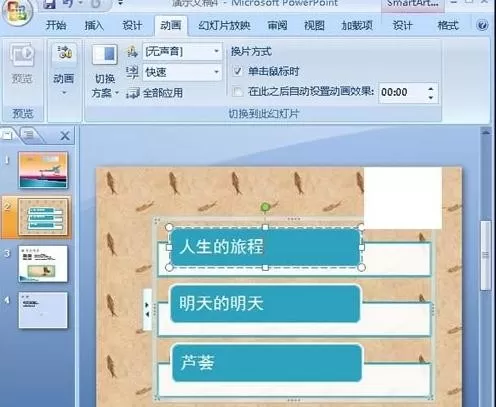Open the SmartArt 格式 contextual tab
The image size is (496, 407).
click(448, 25)
